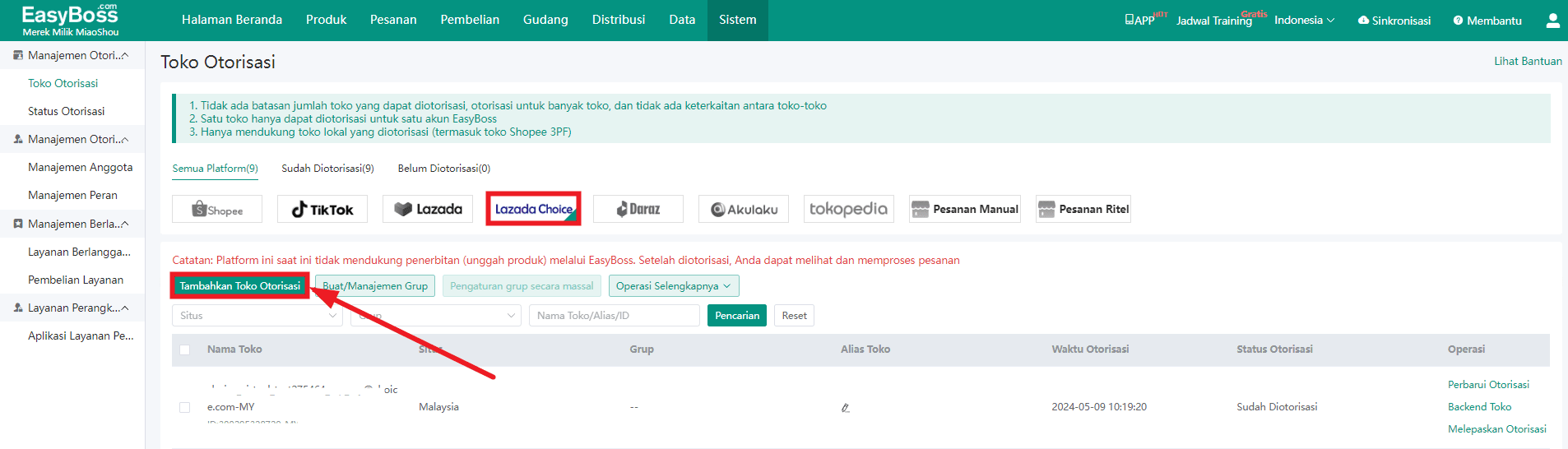Open Aplikasi Layanan Pe sidebar item
Screen dimensions: 1568x449
[x=81, y=336]
